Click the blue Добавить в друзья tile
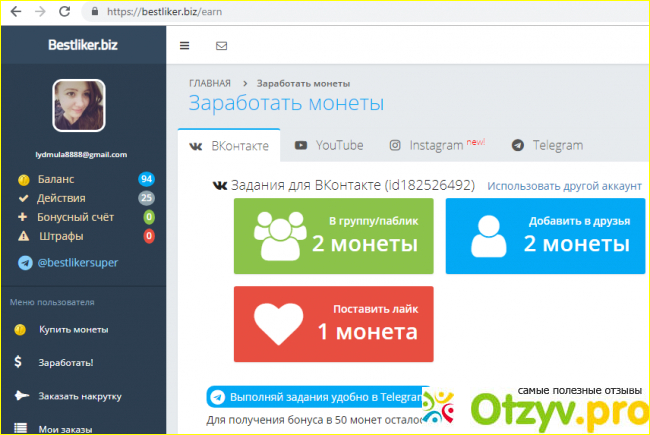Image resolution: width=650 pixels, height=435 pixels. (545, 235)
